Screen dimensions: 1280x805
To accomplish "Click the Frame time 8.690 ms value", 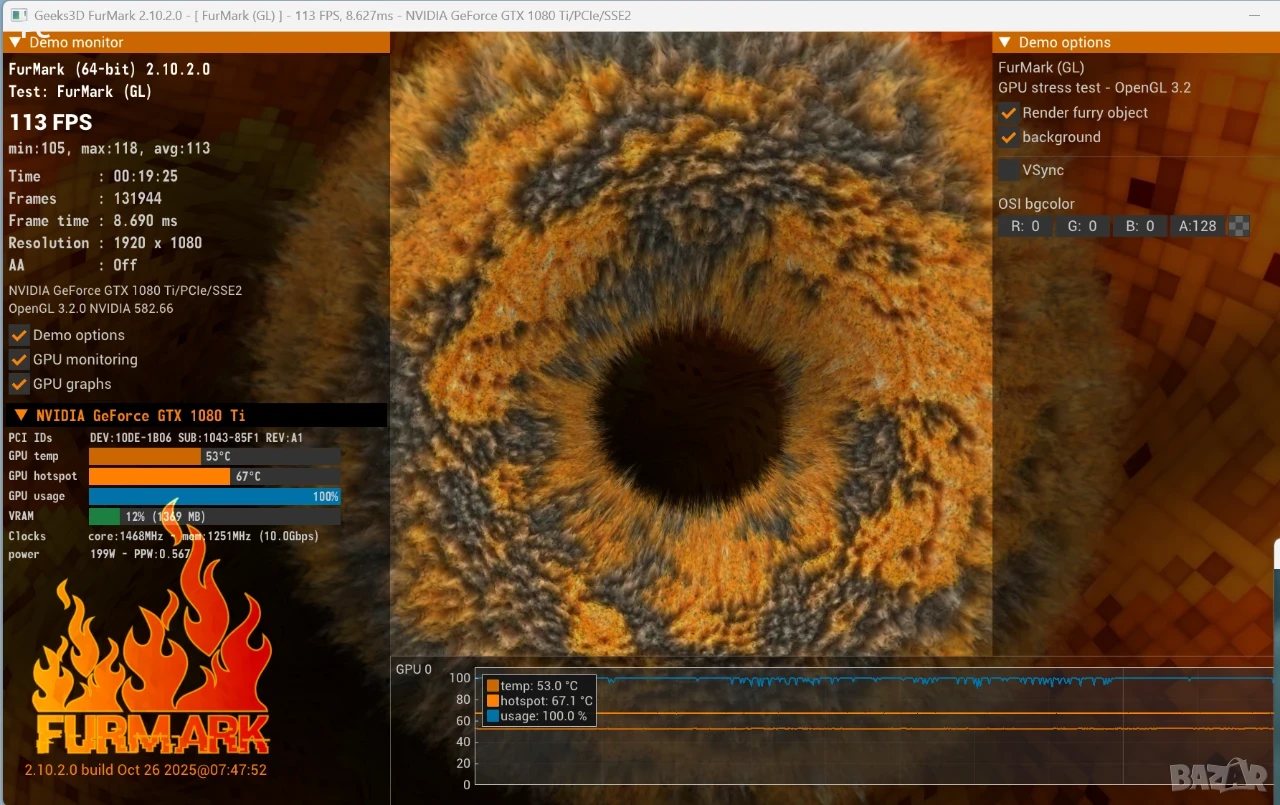I will 146,220.
